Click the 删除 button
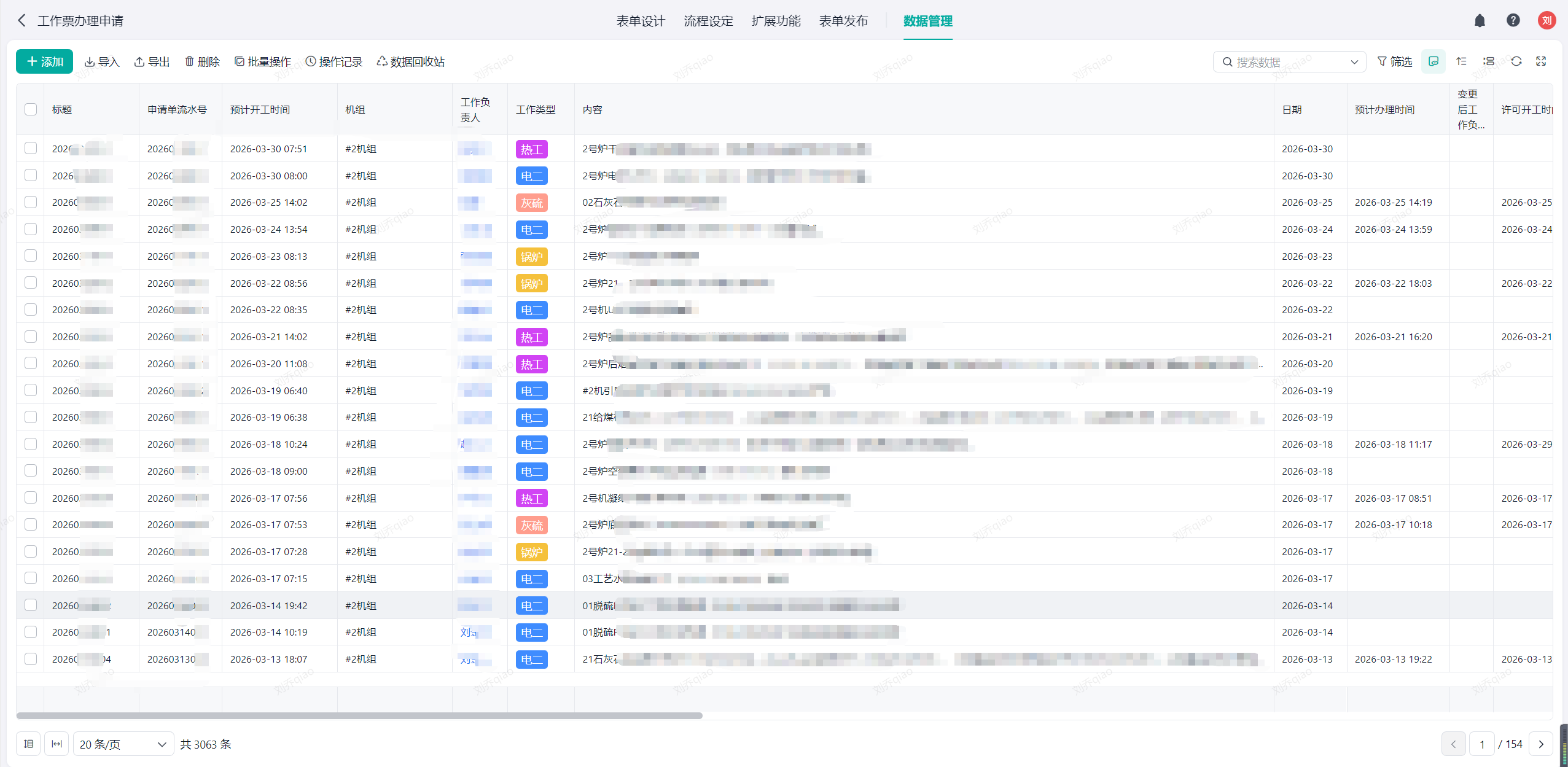 pos(202,61)
